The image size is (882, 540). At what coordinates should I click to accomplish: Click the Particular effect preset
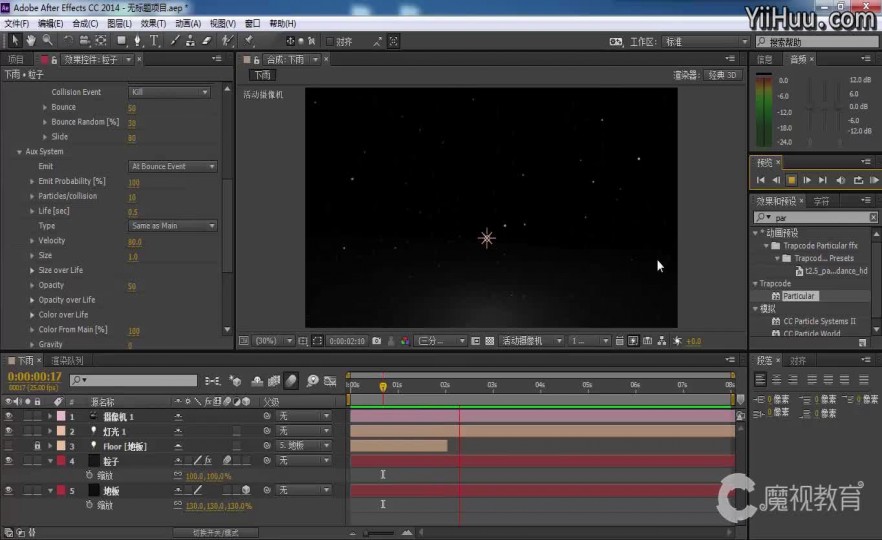tap(798, 296)
